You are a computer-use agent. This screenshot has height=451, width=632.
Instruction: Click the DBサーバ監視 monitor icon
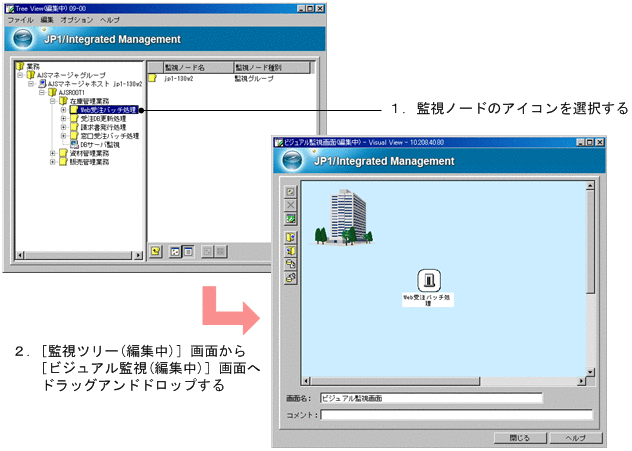click(x=74, y=144)
